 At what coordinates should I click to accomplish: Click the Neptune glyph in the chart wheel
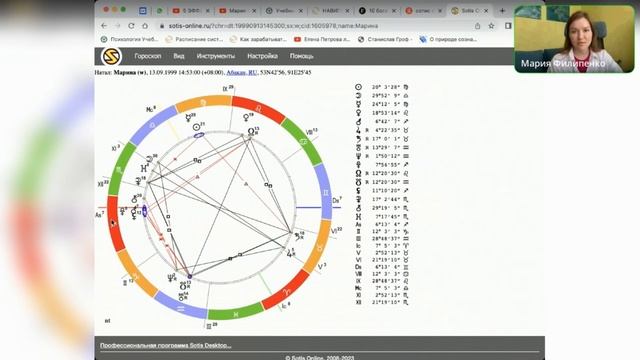pyautogui.click(x=171, y=278)
